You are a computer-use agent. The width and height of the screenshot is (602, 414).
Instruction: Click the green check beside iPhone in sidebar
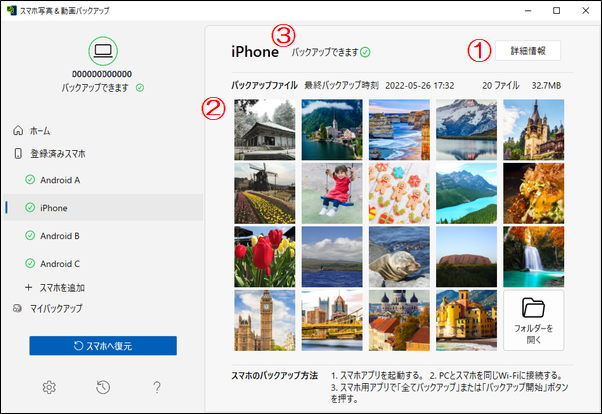point(30,208)
